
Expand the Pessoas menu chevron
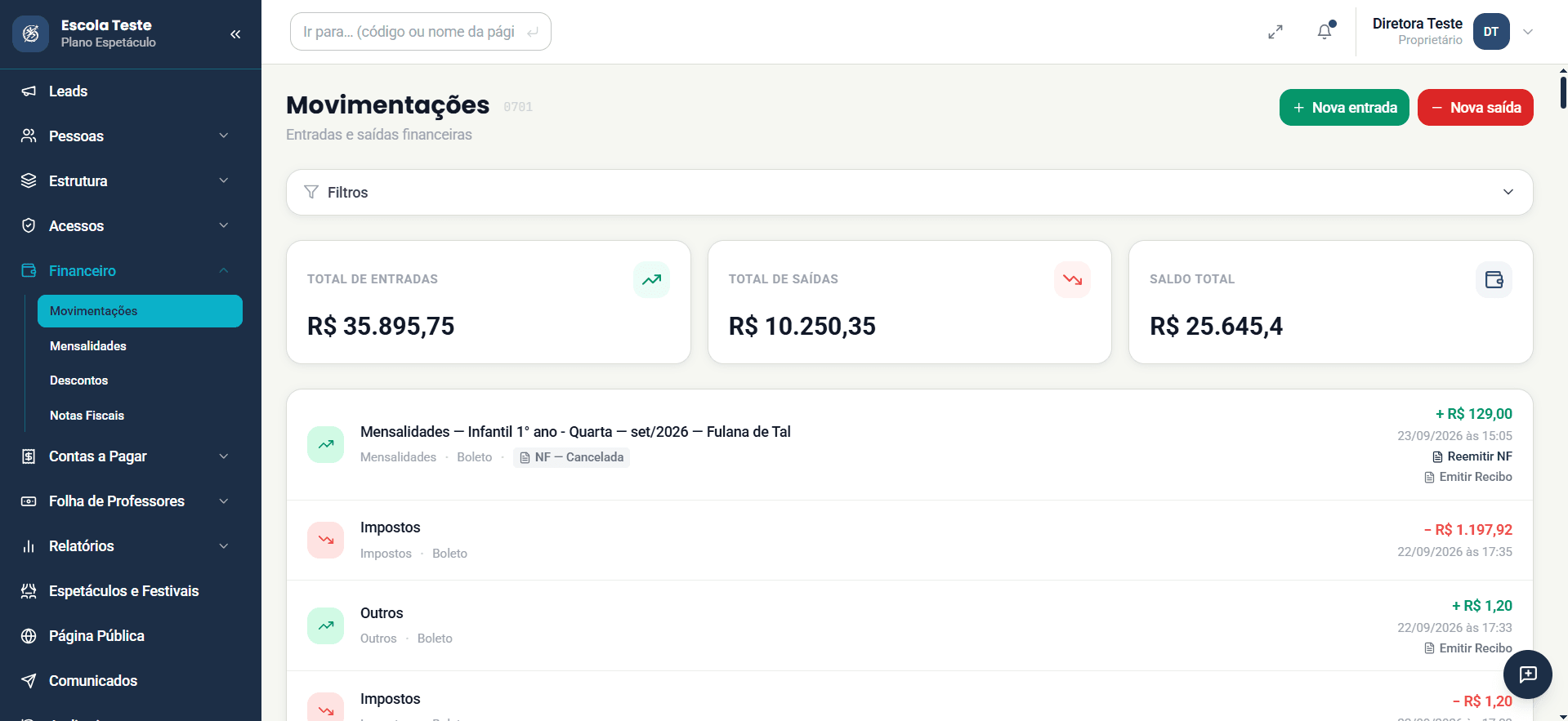point(224,136)
